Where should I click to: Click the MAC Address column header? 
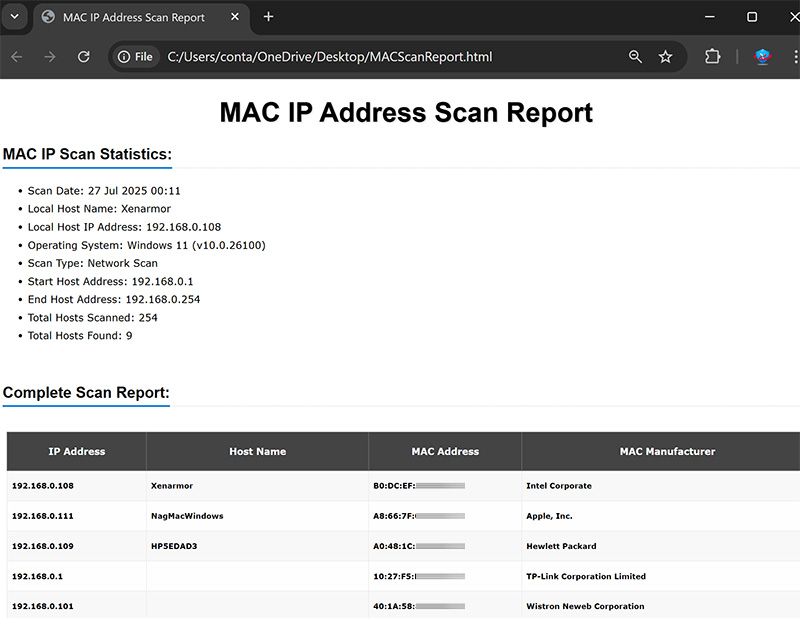pos(445,452)
